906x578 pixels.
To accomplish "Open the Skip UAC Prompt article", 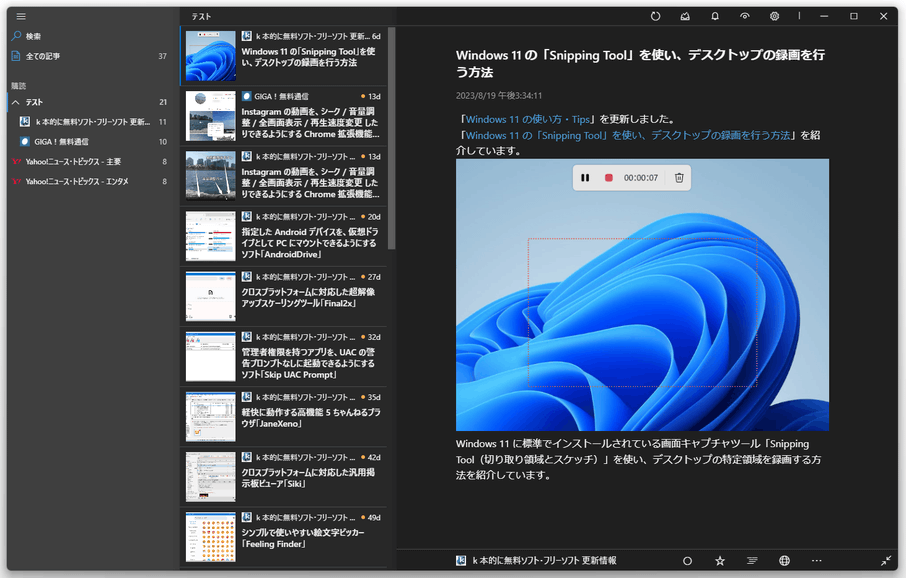I will [x=284, y=356].
